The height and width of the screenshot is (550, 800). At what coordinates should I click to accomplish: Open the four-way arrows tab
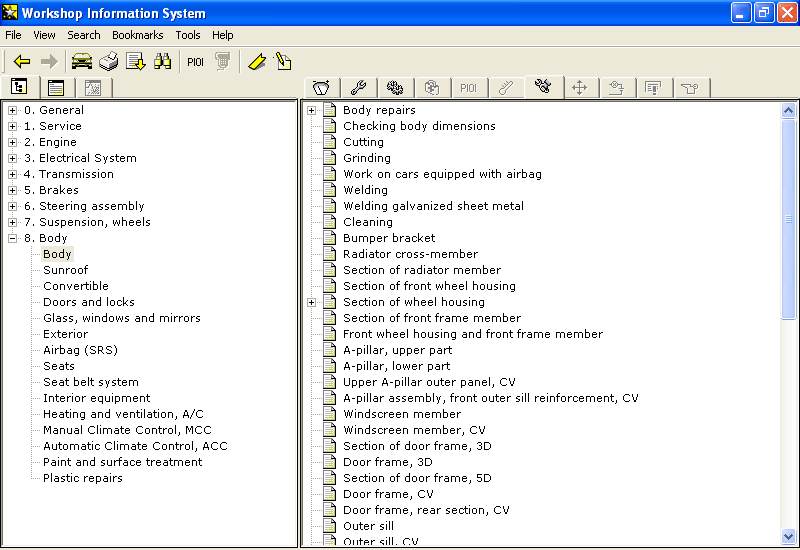(x=580, y=88)
